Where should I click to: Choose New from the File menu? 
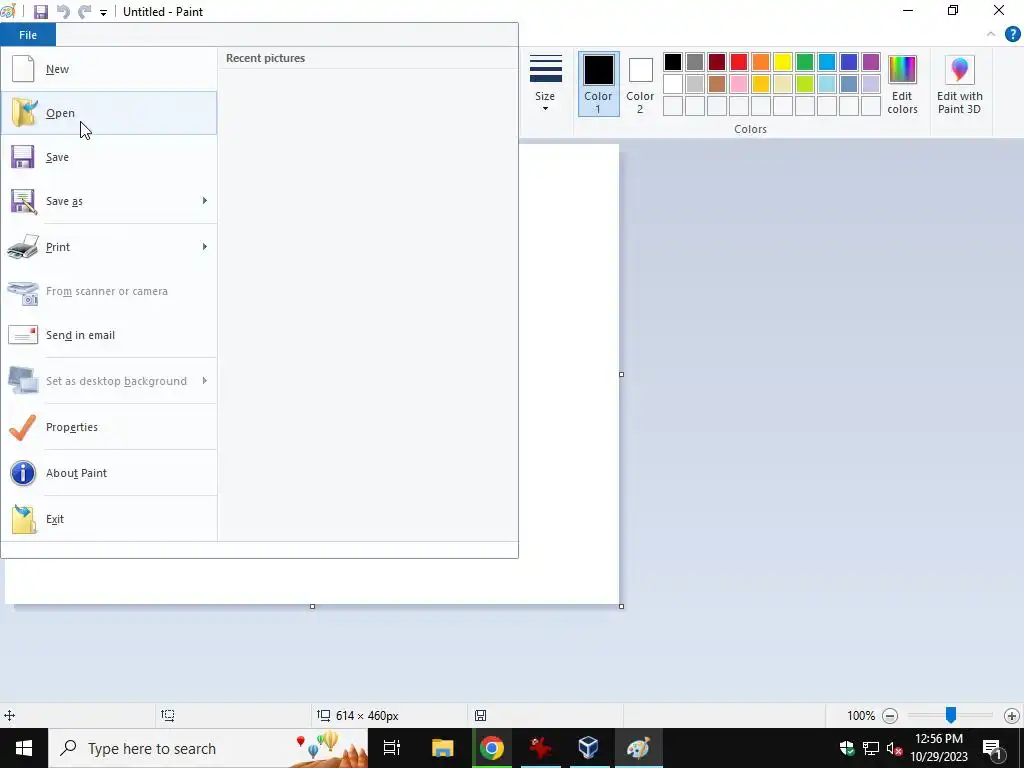(x=109, y=69)
